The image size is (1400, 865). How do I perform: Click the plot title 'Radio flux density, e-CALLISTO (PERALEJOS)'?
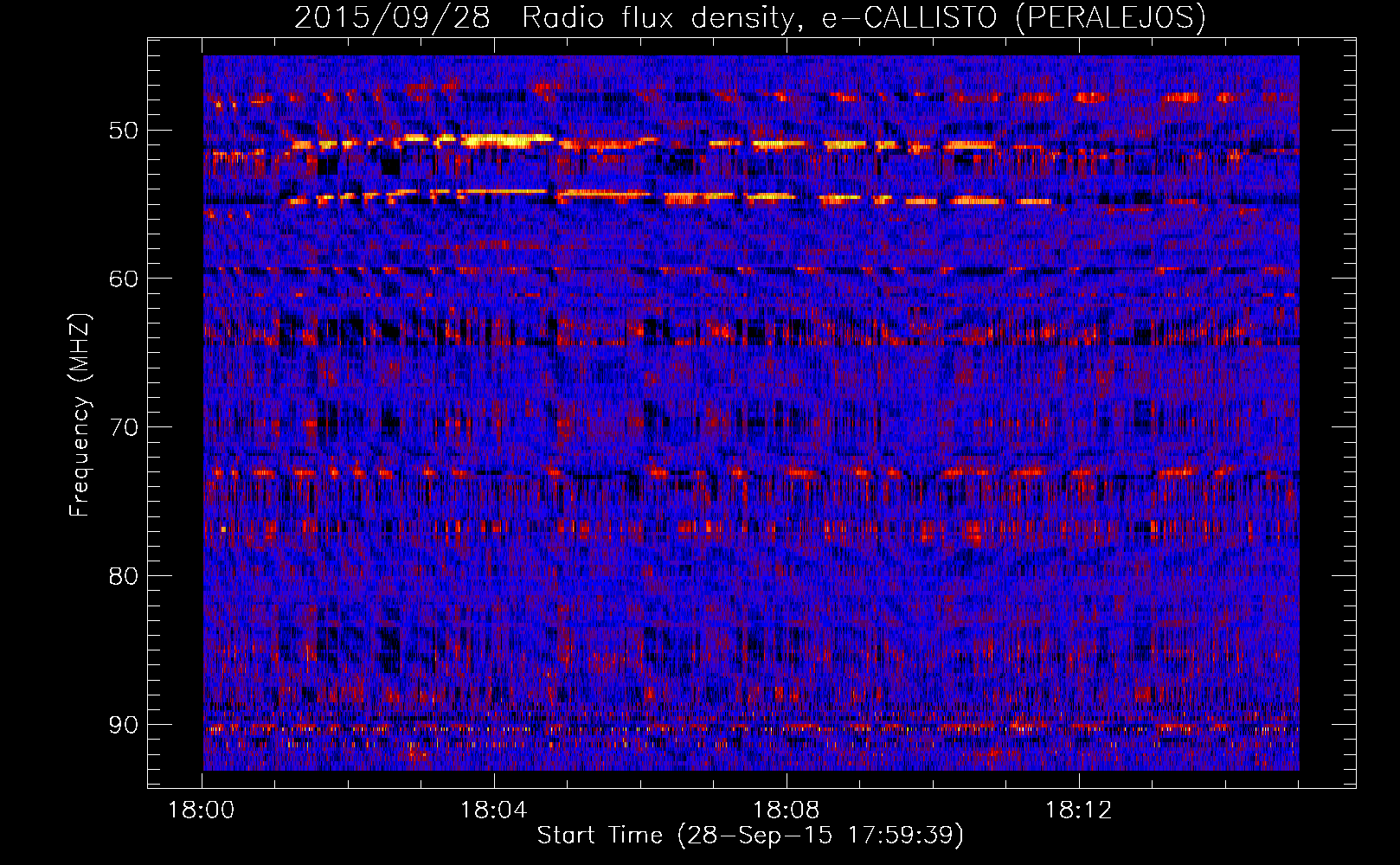pyautogui.click(x=864, y=17)
